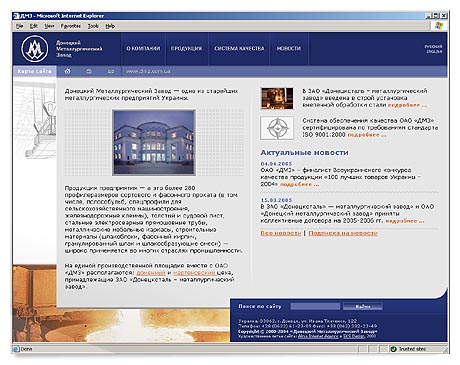Click the мартеновский link in the text
The width and height of the screenshot is (460, 365).
(x=195, y=273)
